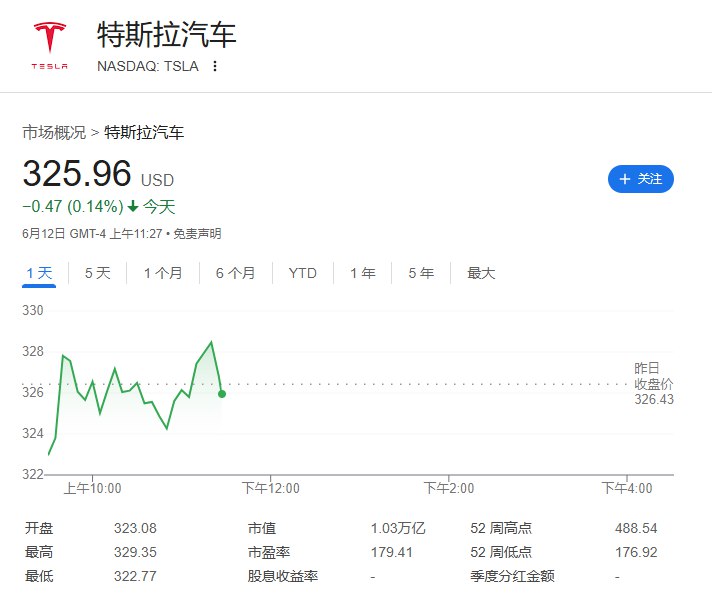Viewport: 712px width, 594px height.
Task: Click the Tesla logo icon
Action: pyautogui.click(x=50, y=45)
